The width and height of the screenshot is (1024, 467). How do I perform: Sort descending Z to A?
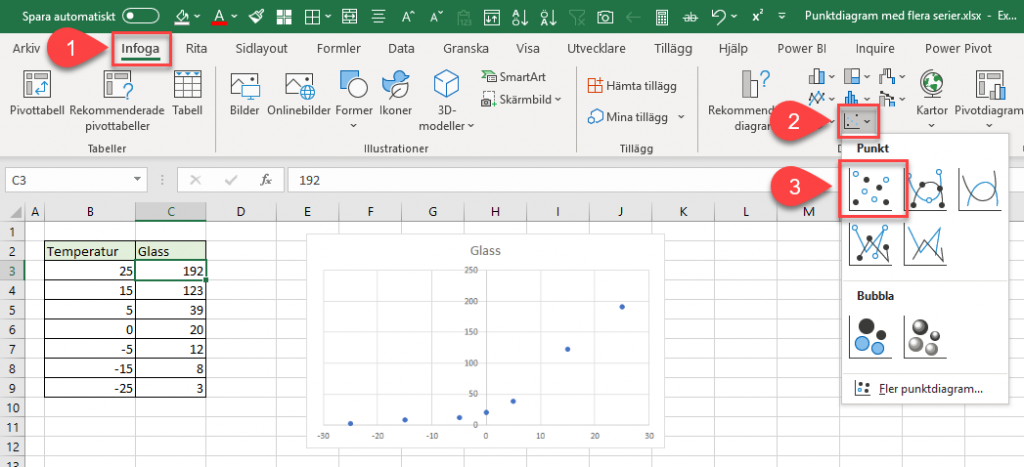pos(549,16)
